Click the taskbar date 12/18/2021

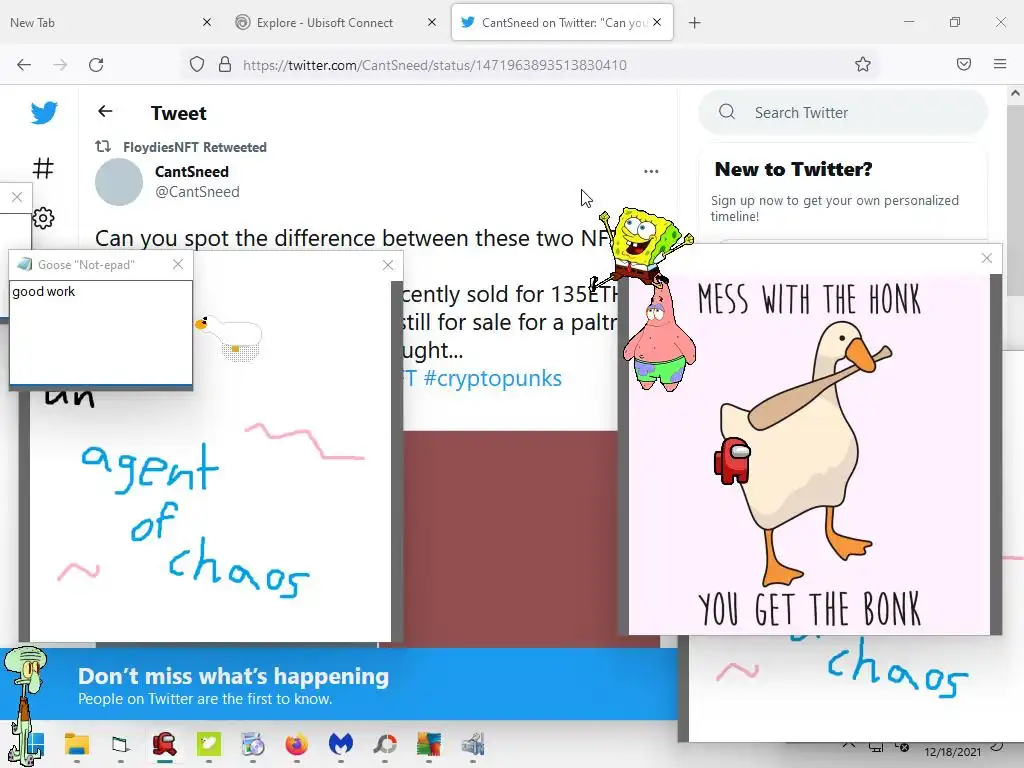point(952,752)
